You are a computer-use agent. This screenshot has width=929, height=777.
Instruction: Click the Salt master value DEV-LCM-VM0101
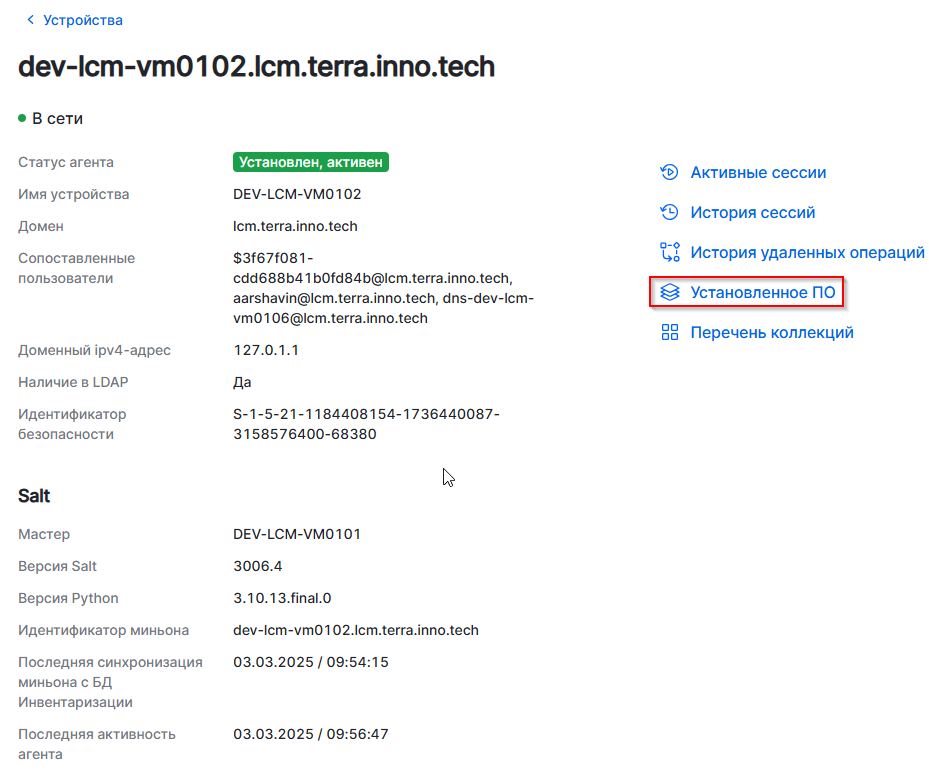point(297,534)
